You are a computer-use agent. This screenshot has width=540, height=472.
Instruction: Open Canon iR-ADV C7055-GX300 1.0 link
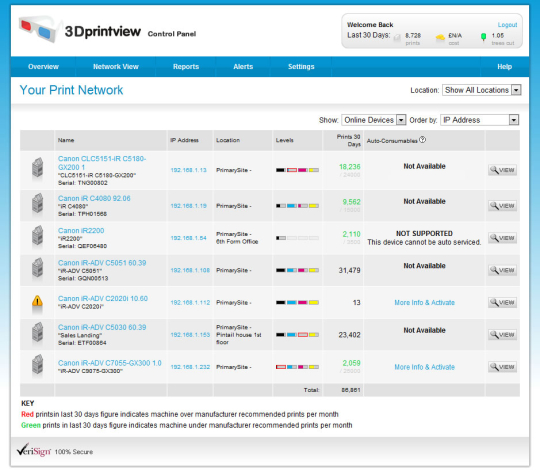tap(110, 363)
